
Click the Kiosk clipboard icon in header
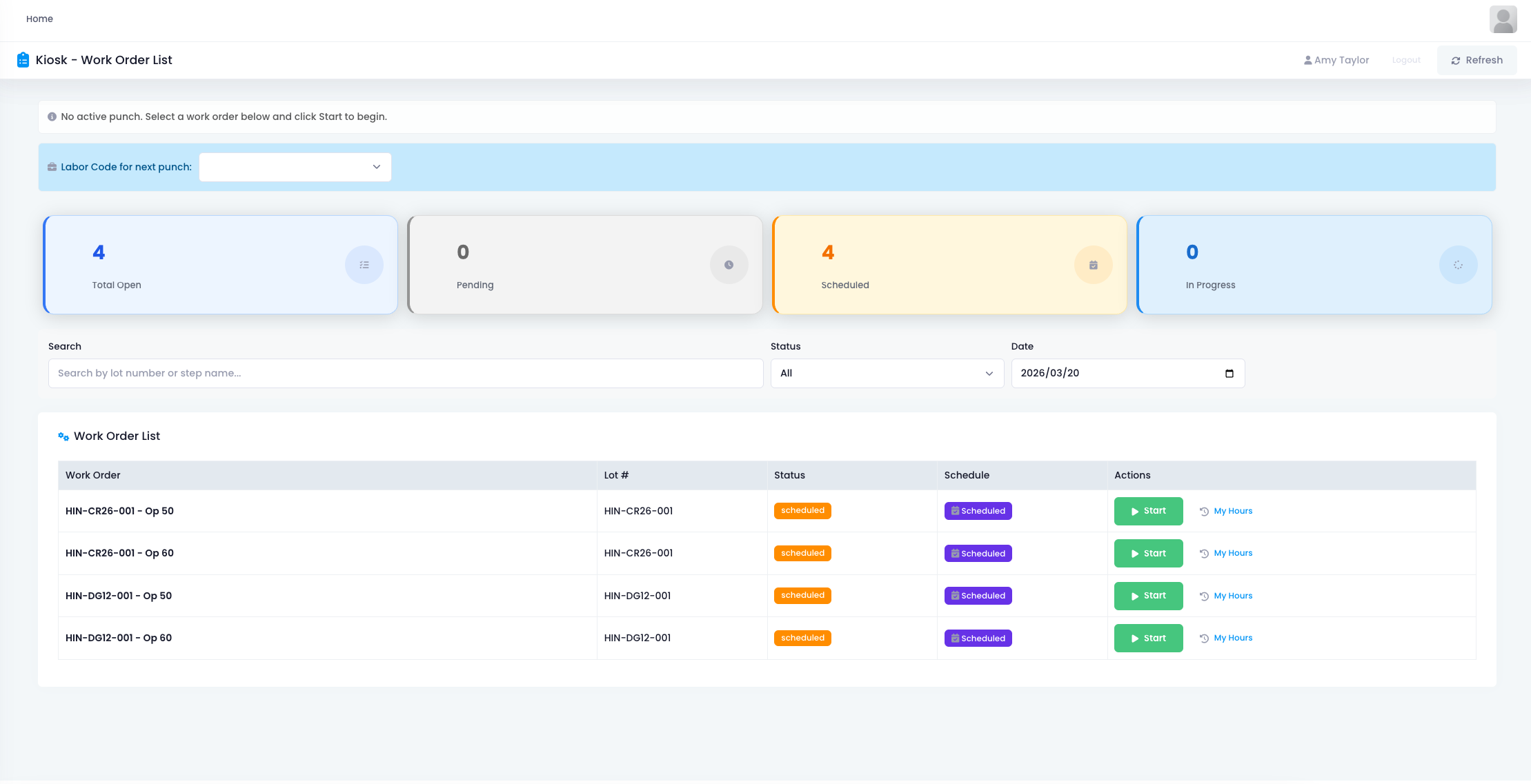click(x=23, y=60)
